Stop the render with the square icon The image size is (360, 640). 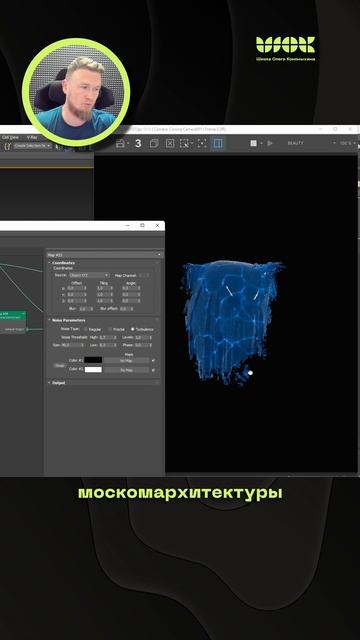click(x=253, y=143)
